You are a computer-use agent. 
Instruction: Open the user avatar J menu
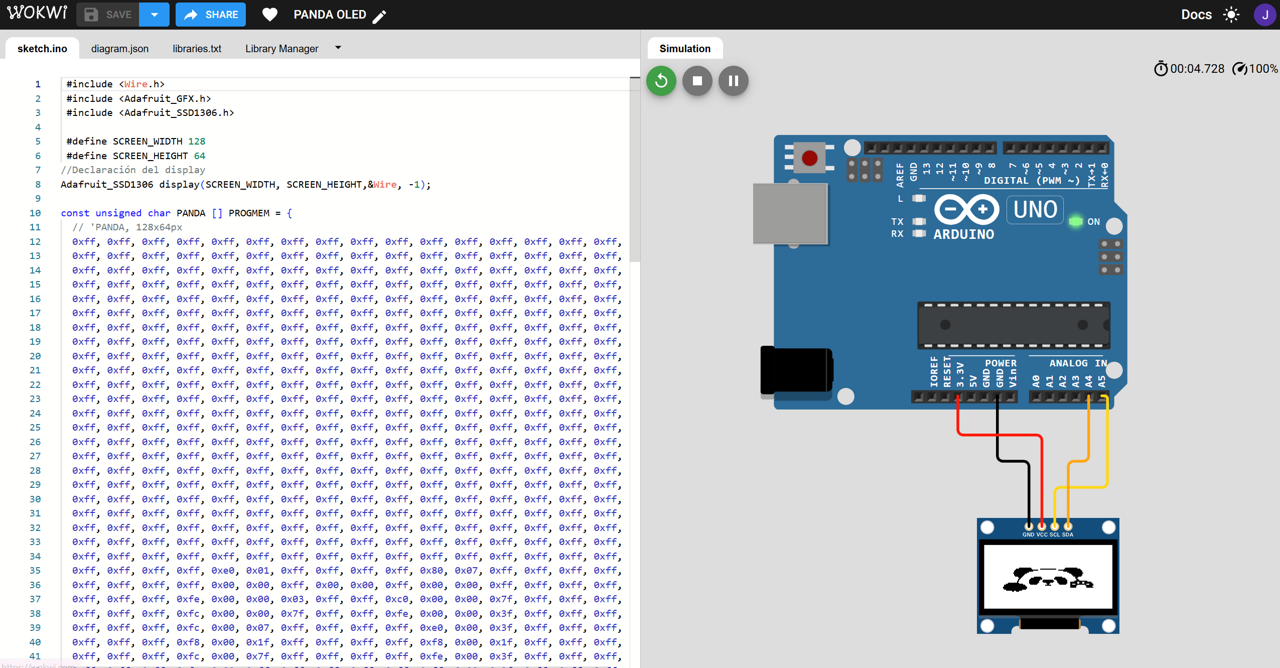tap(1264, 15)
